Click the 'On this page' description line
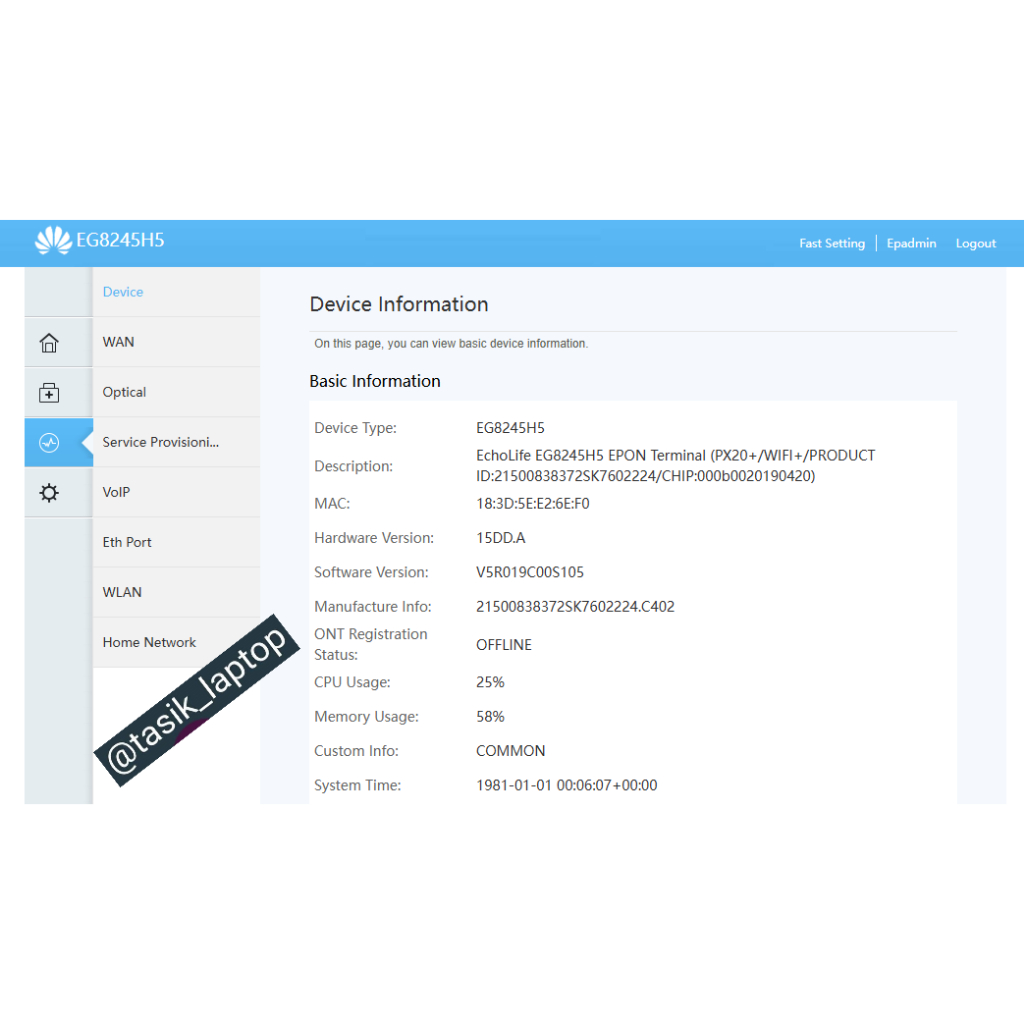This screenshot has height=1024, width=1024. (451, 344)
